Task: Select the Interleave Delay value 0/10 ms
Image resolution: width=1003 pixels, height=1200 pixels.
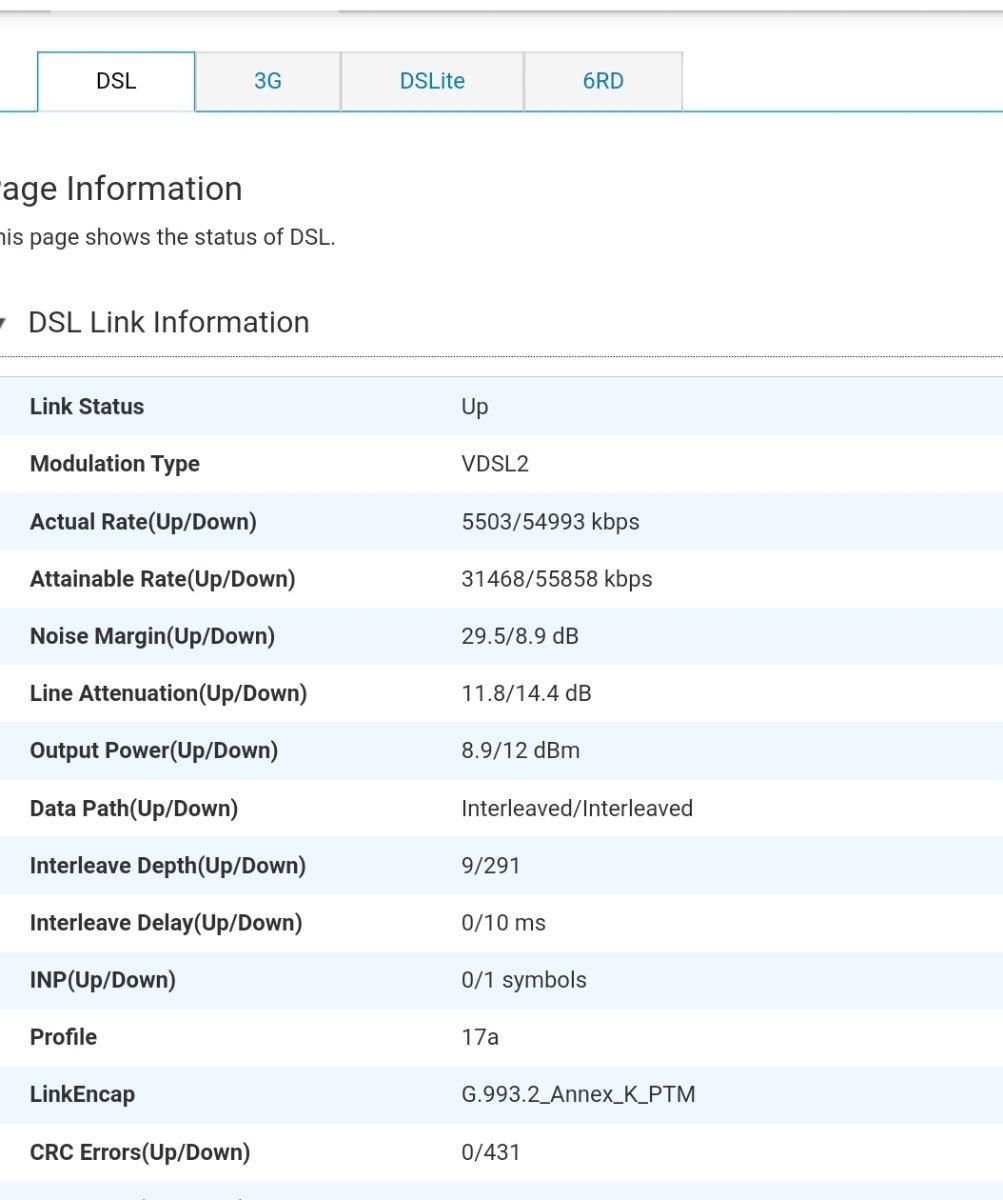Action: [504, 923]
